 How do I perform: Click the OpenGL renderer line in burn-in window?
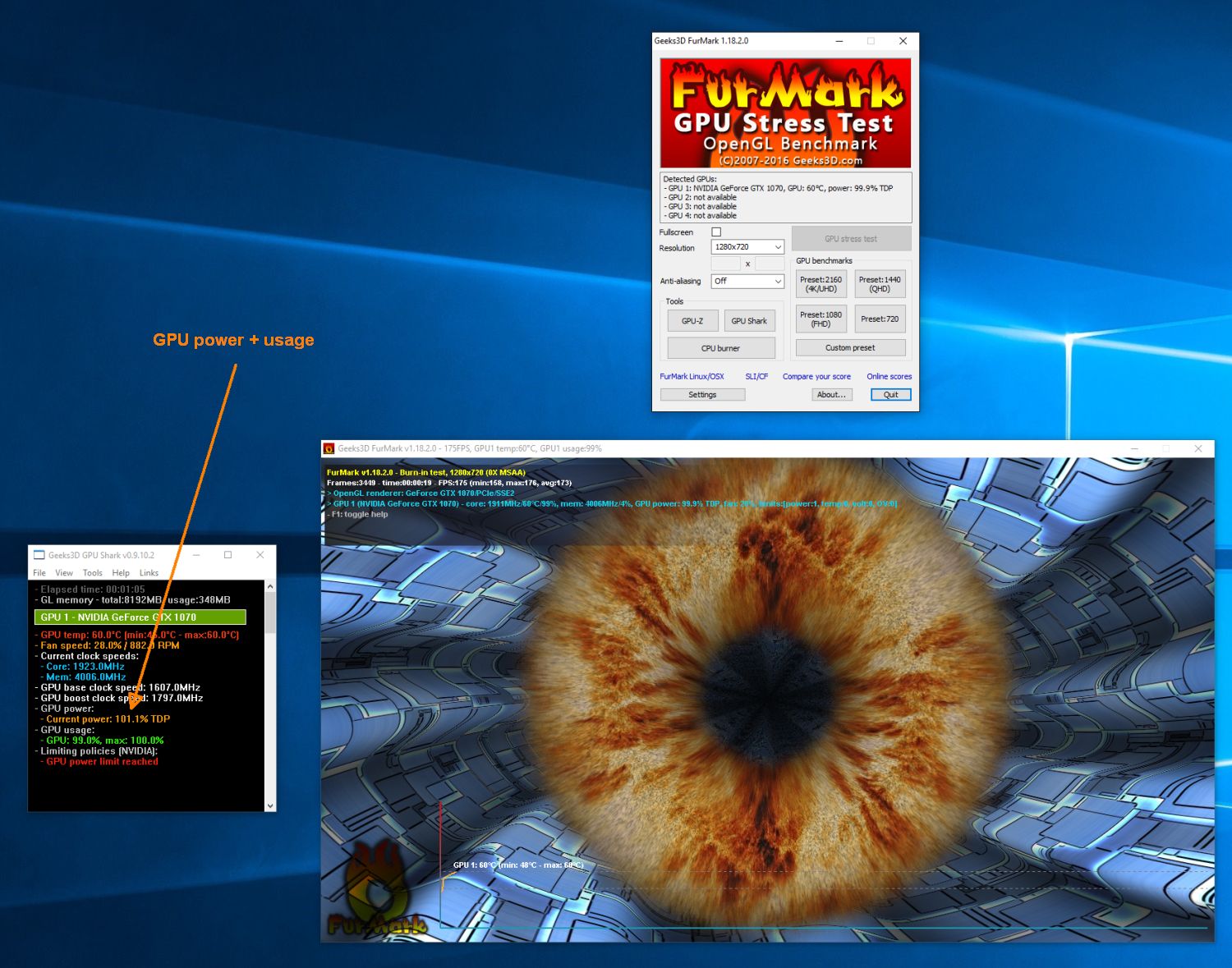(x=423, y=493)
